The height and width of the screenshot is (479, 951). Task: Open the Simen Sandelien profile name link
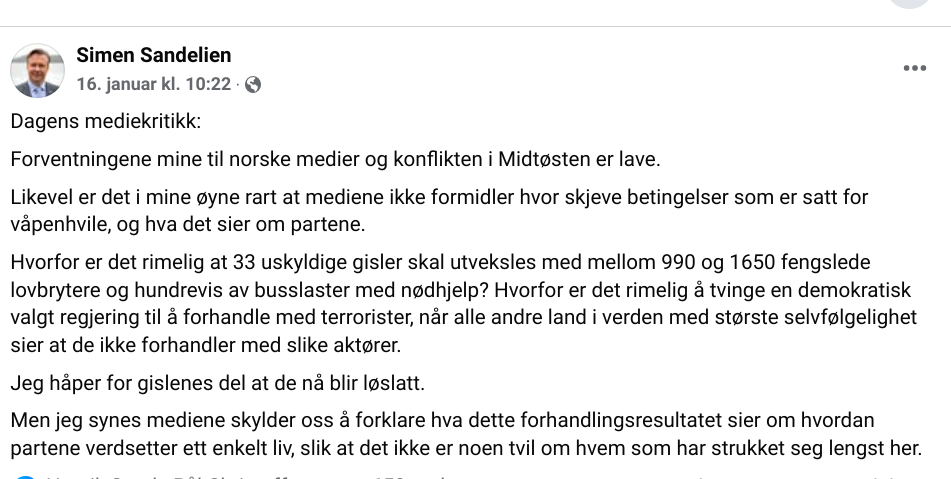click(x=153, y=55)
